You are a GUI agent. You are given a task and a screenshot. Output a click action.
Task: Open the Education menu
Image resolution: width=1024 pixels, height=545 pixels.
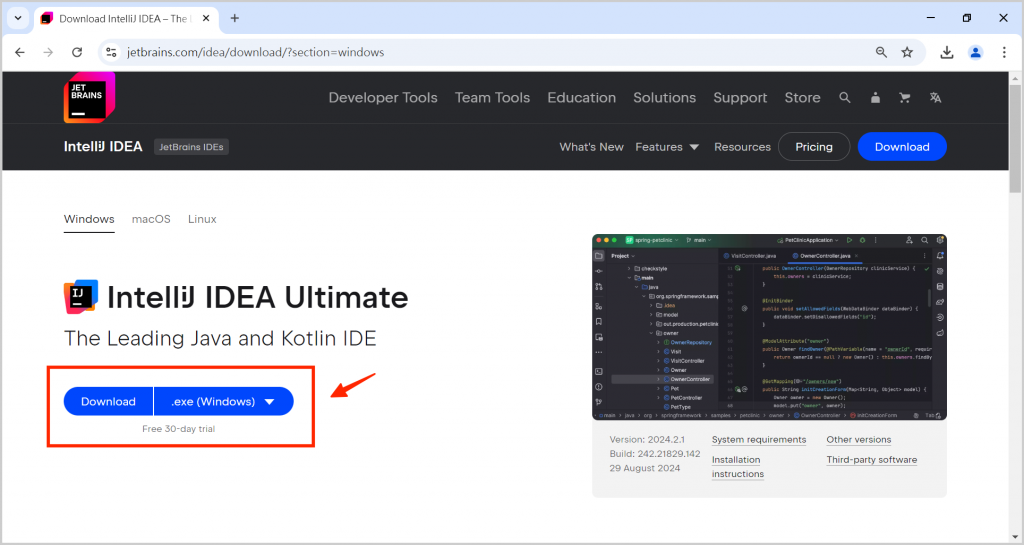coord(581,98)
